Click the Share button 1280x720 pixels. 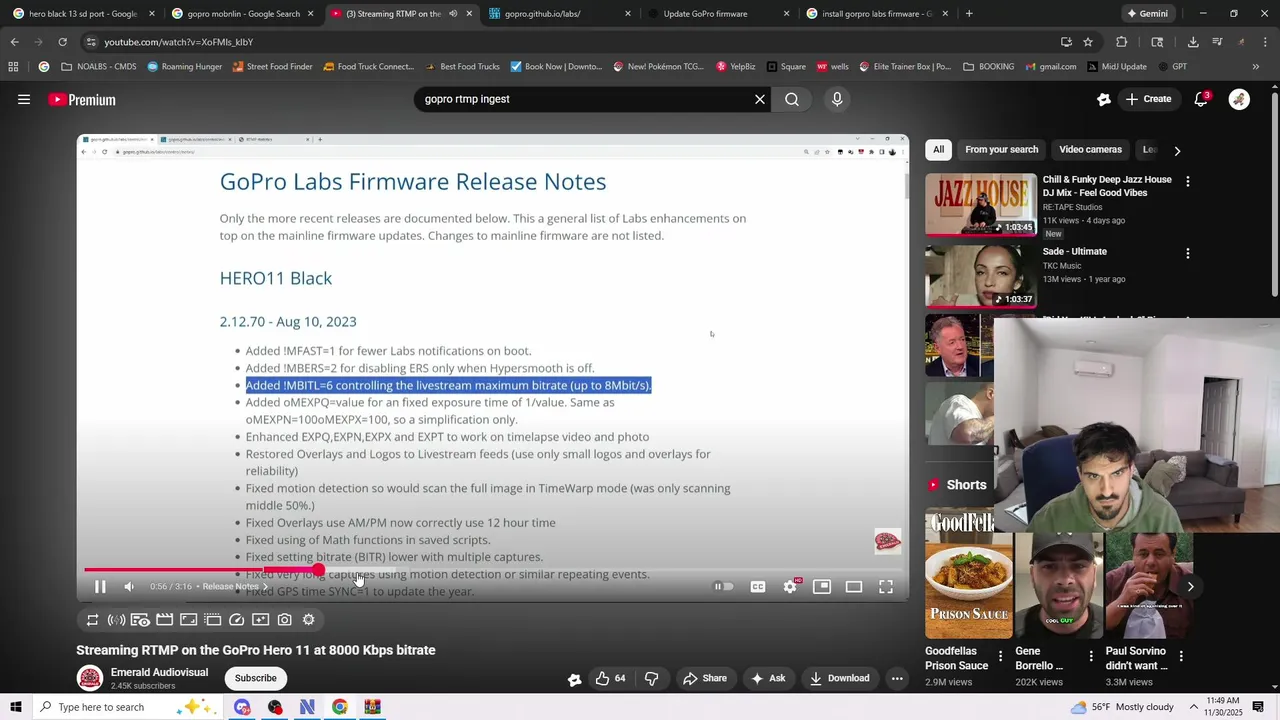705,678
